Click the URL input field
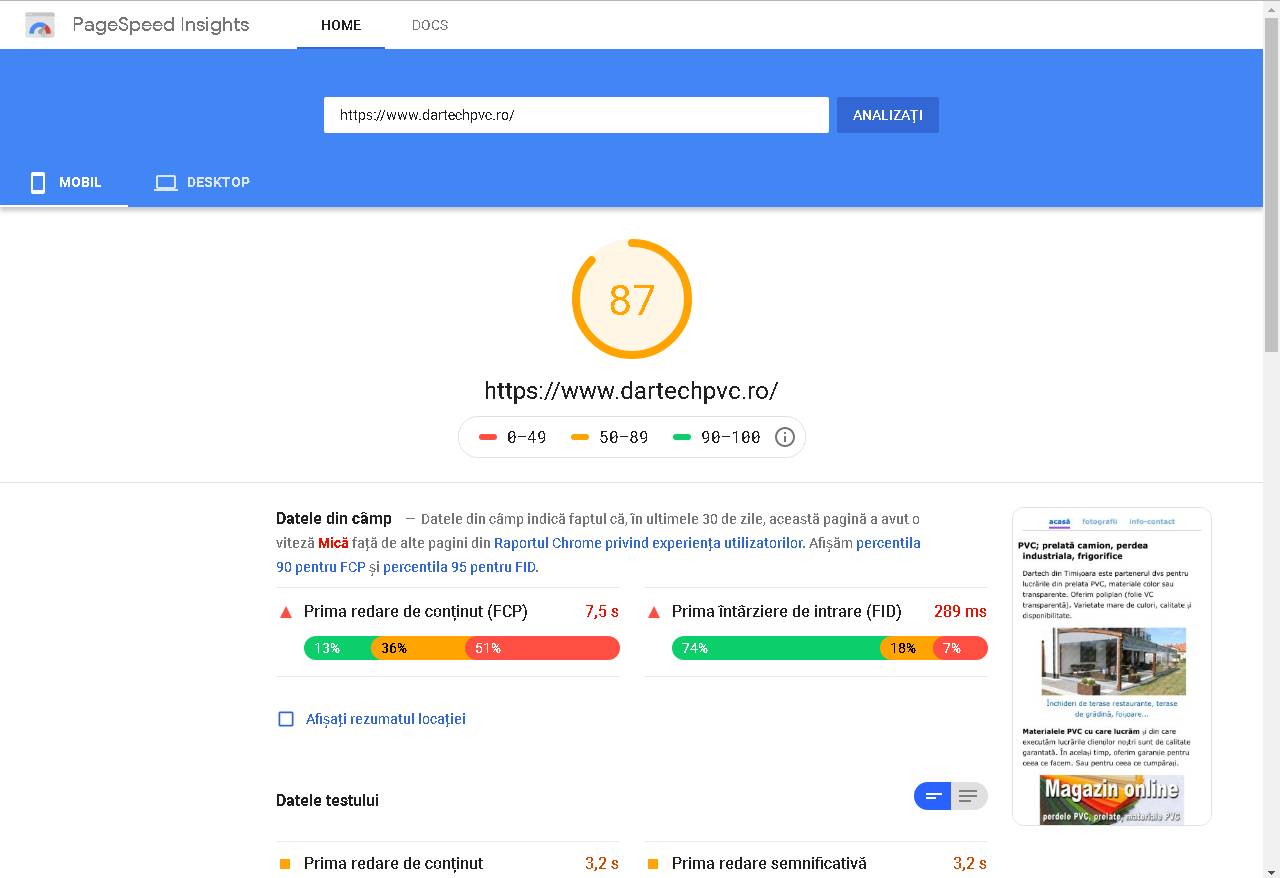 click(576, 115)
